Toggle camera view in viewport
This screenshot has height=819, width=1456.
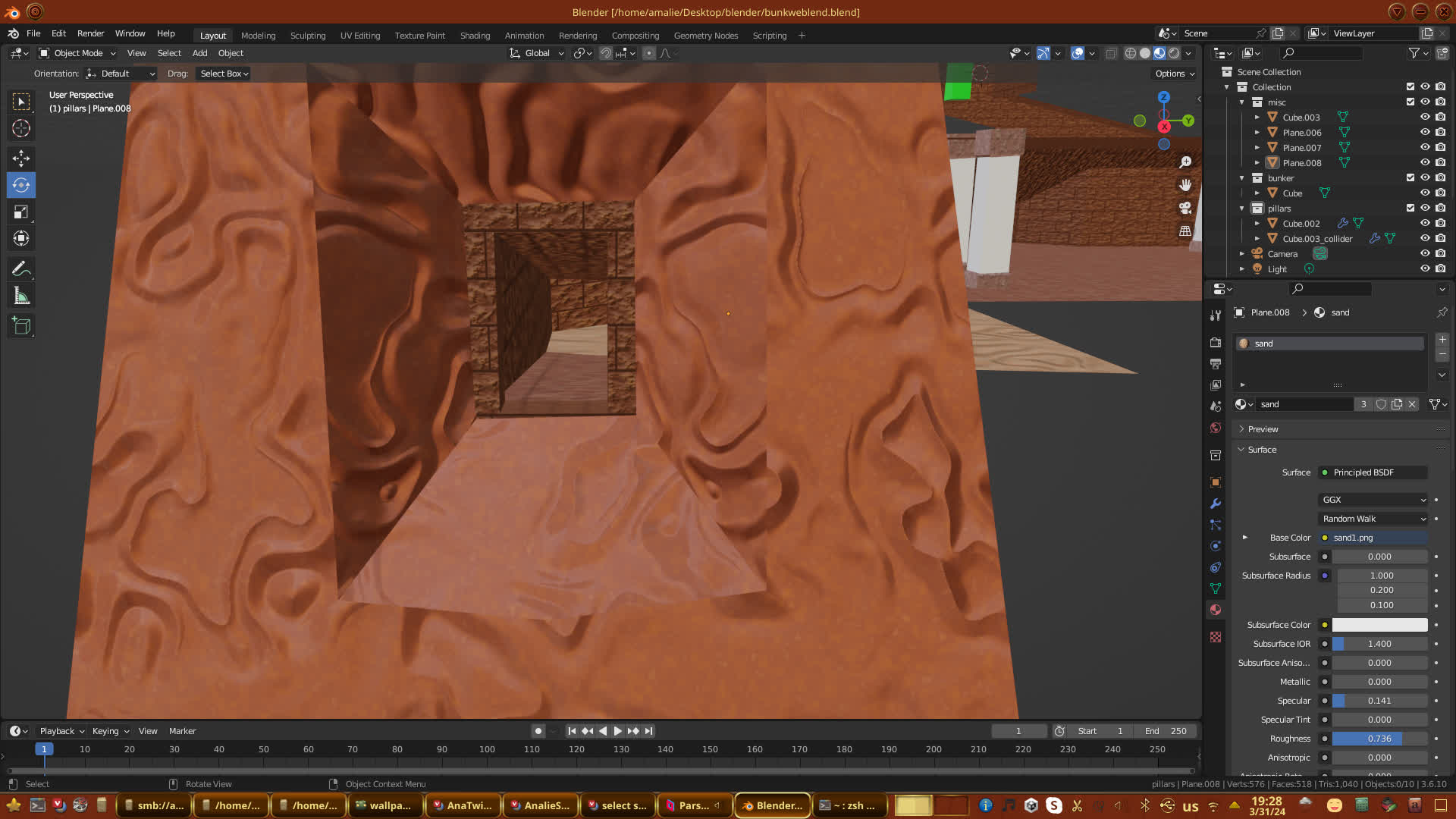coord(1185,208)
